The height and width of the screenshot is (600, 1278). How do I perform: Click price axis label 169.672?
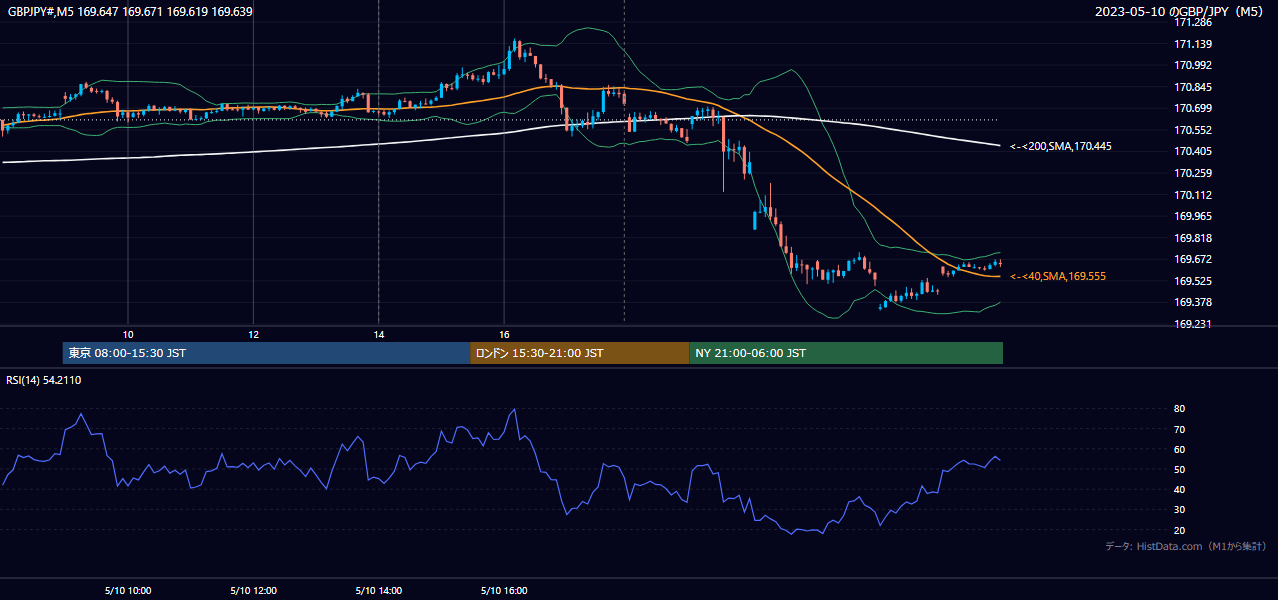click(x=1193, y=259)
